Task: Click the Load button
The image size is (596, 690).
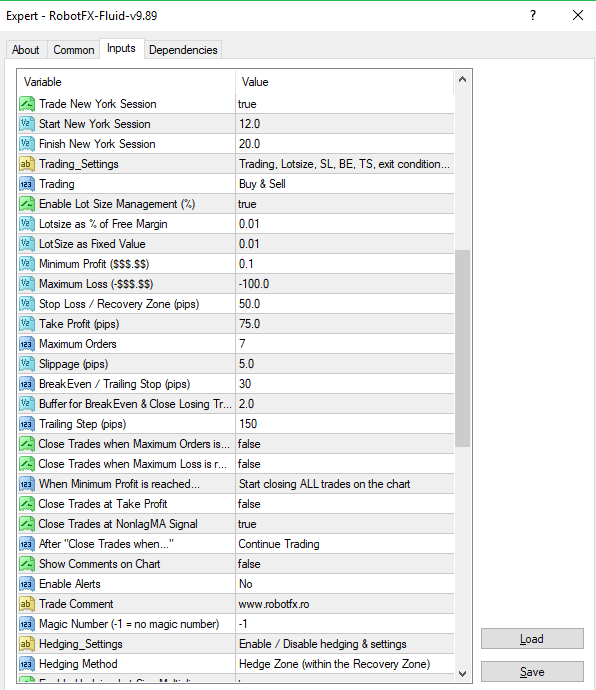Action: point(532,639)
